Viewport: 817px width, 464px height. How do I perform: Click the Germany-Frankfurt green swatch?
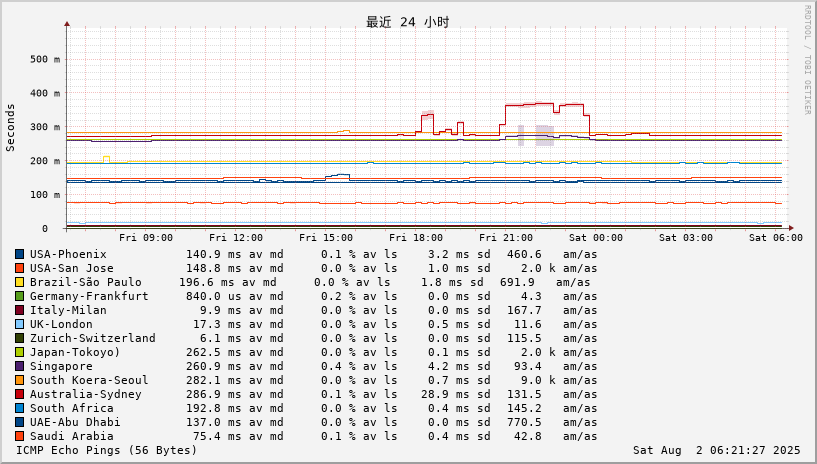pyautogui.click(x=19, y=296)
